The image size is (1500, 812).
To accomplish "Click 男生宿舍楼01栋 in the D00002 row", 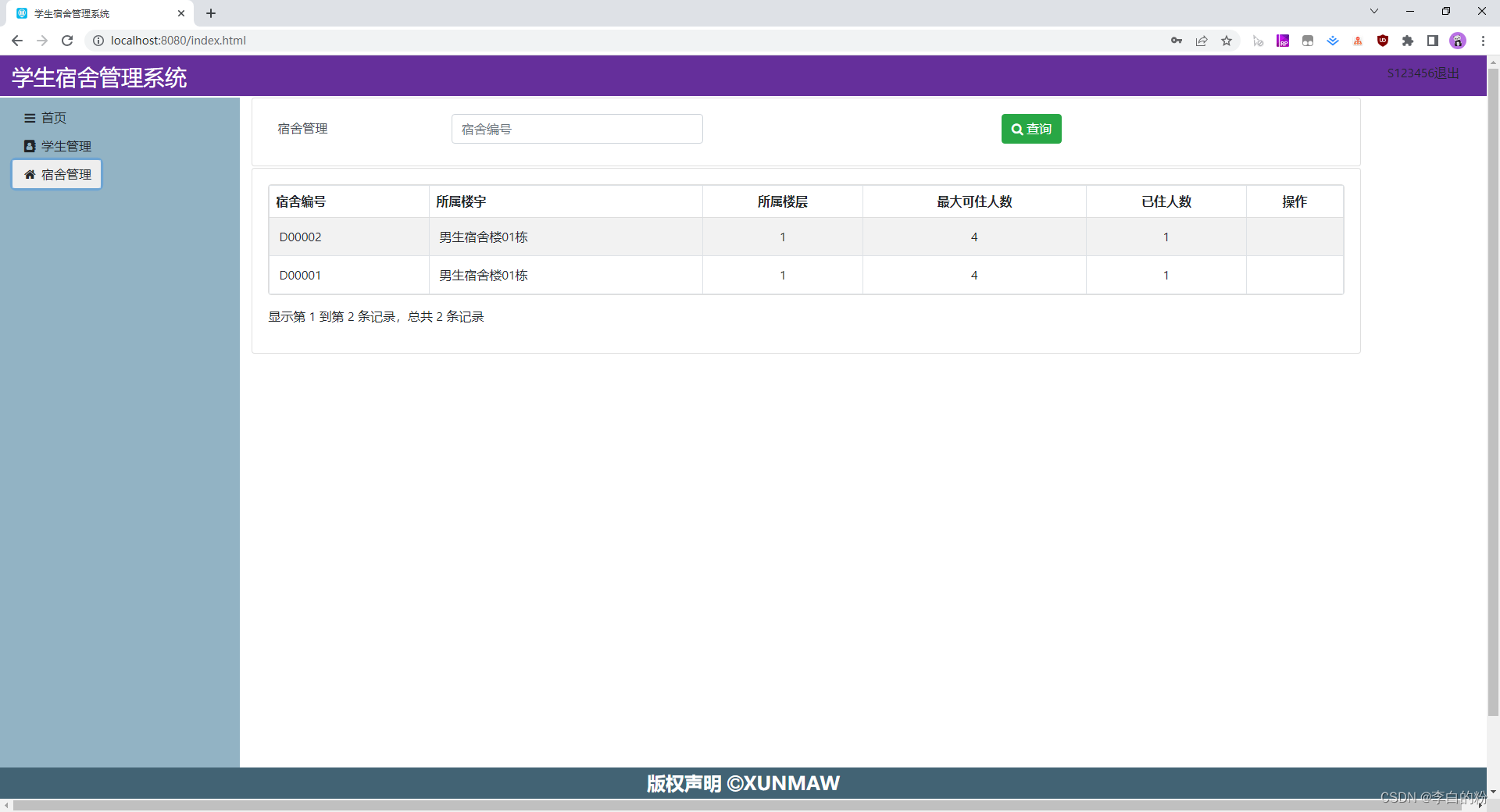I will coord(484,237).
